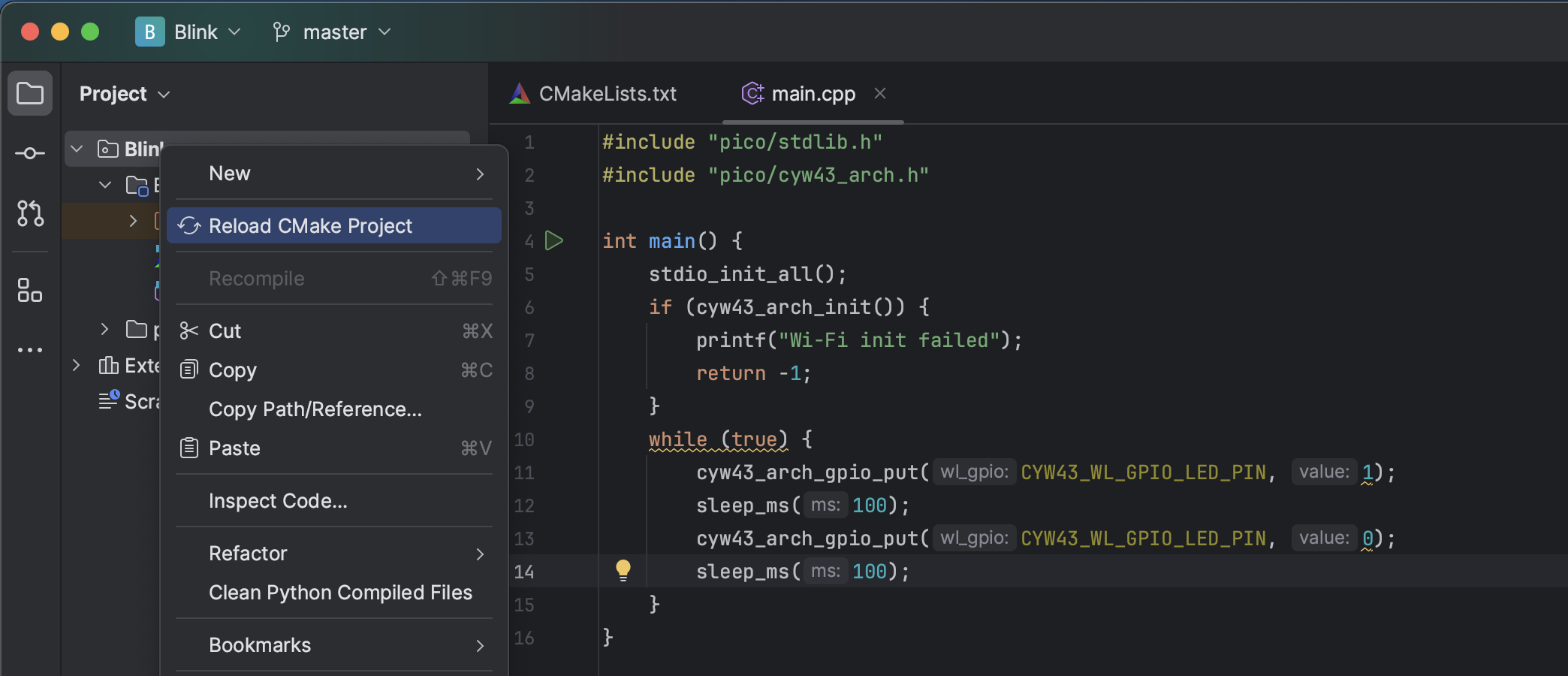1568x676 pixels.
Task: Click the include "pico/stdlib.h" line
Action: pos(742,142)
